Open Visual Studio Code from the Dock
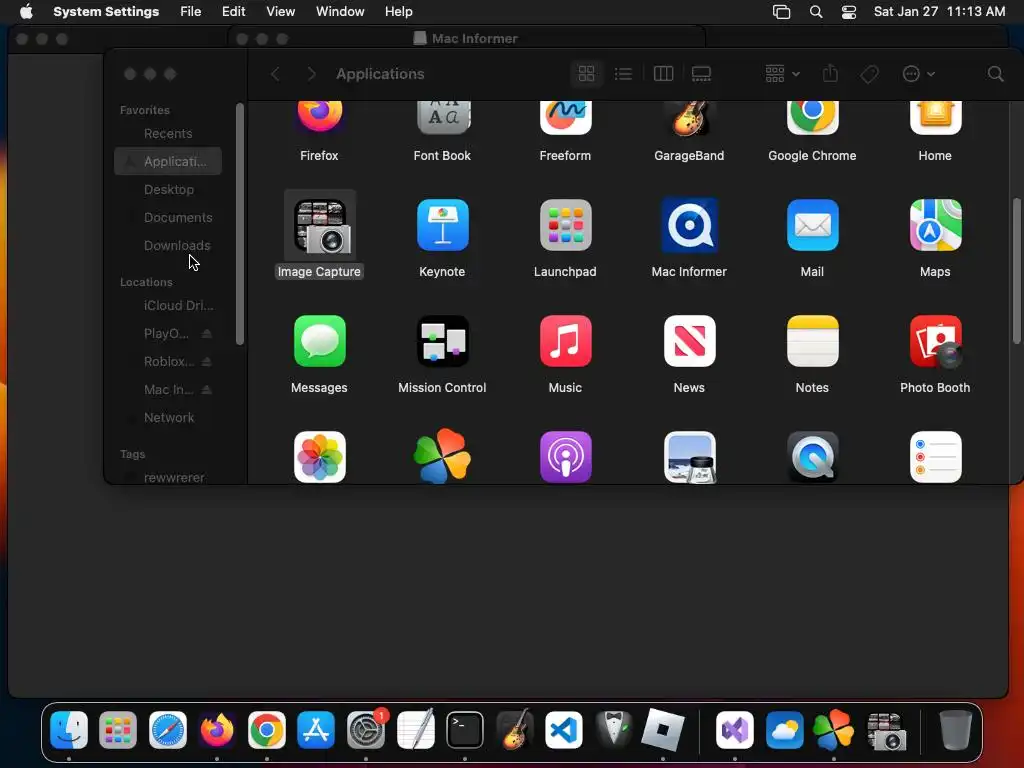Viewport: 1024px width, 768px height. pyautogui.click(x=564, y=729)
